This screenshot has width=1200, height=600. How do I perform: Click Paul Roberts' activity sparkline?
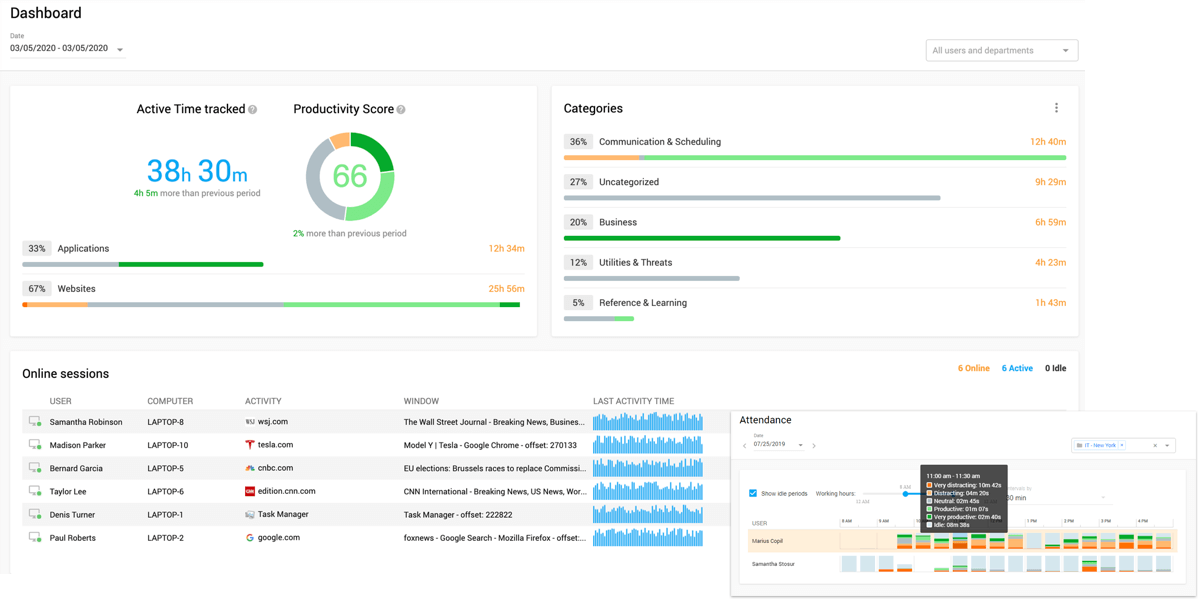click(x=648, y=537)
